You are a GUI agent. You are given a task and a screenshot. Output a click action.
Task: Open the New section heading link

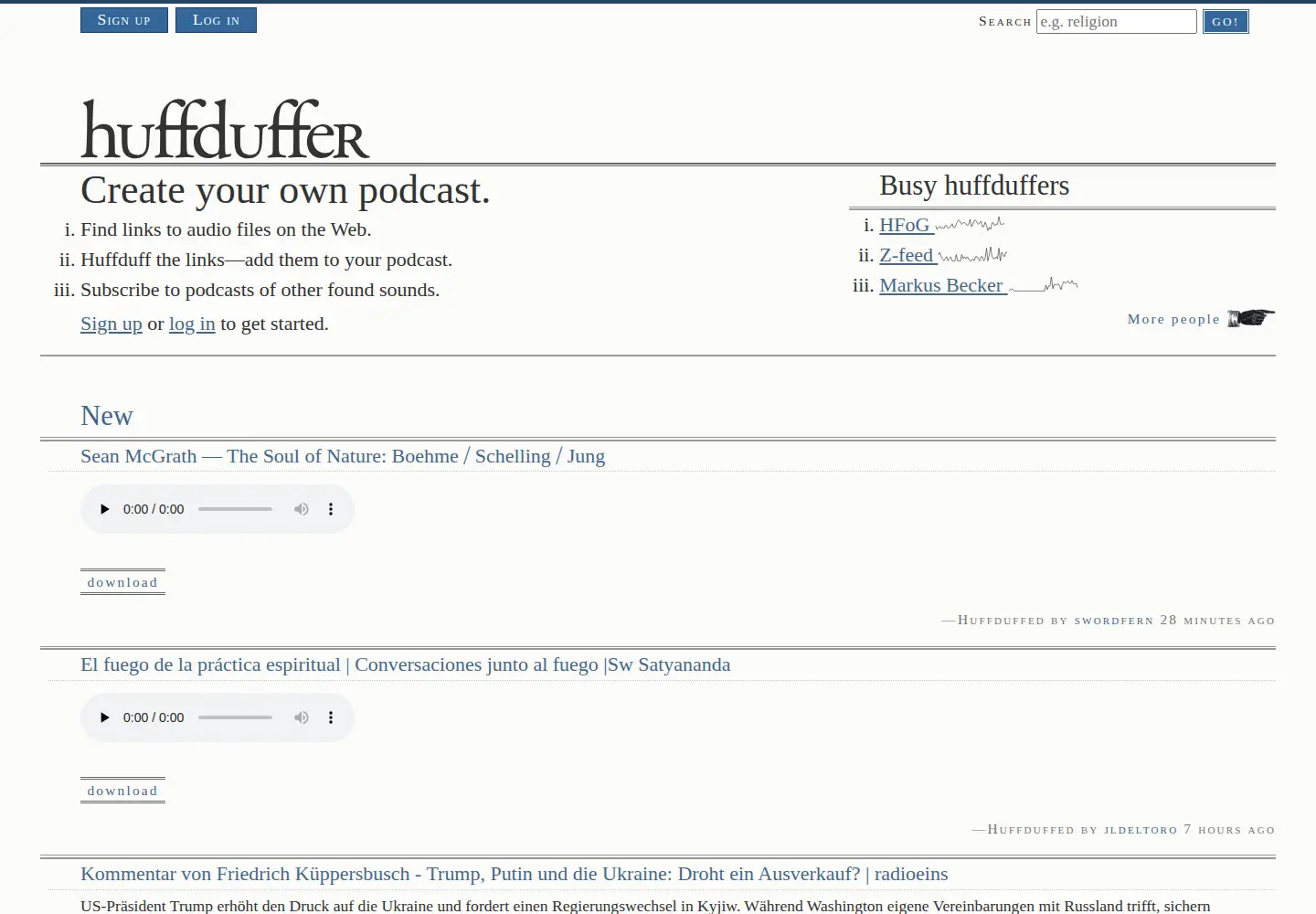pyautogui.click(x=107, y=416)
